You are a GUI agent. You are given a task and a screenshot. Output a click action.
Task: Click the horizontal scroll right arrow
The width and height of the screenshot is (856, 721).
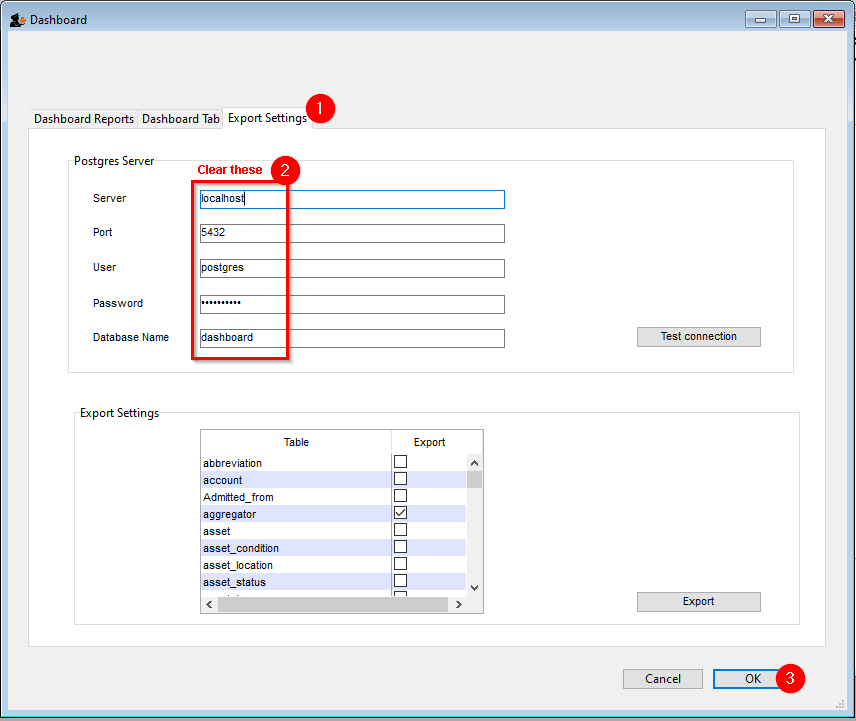coord(458,604)
